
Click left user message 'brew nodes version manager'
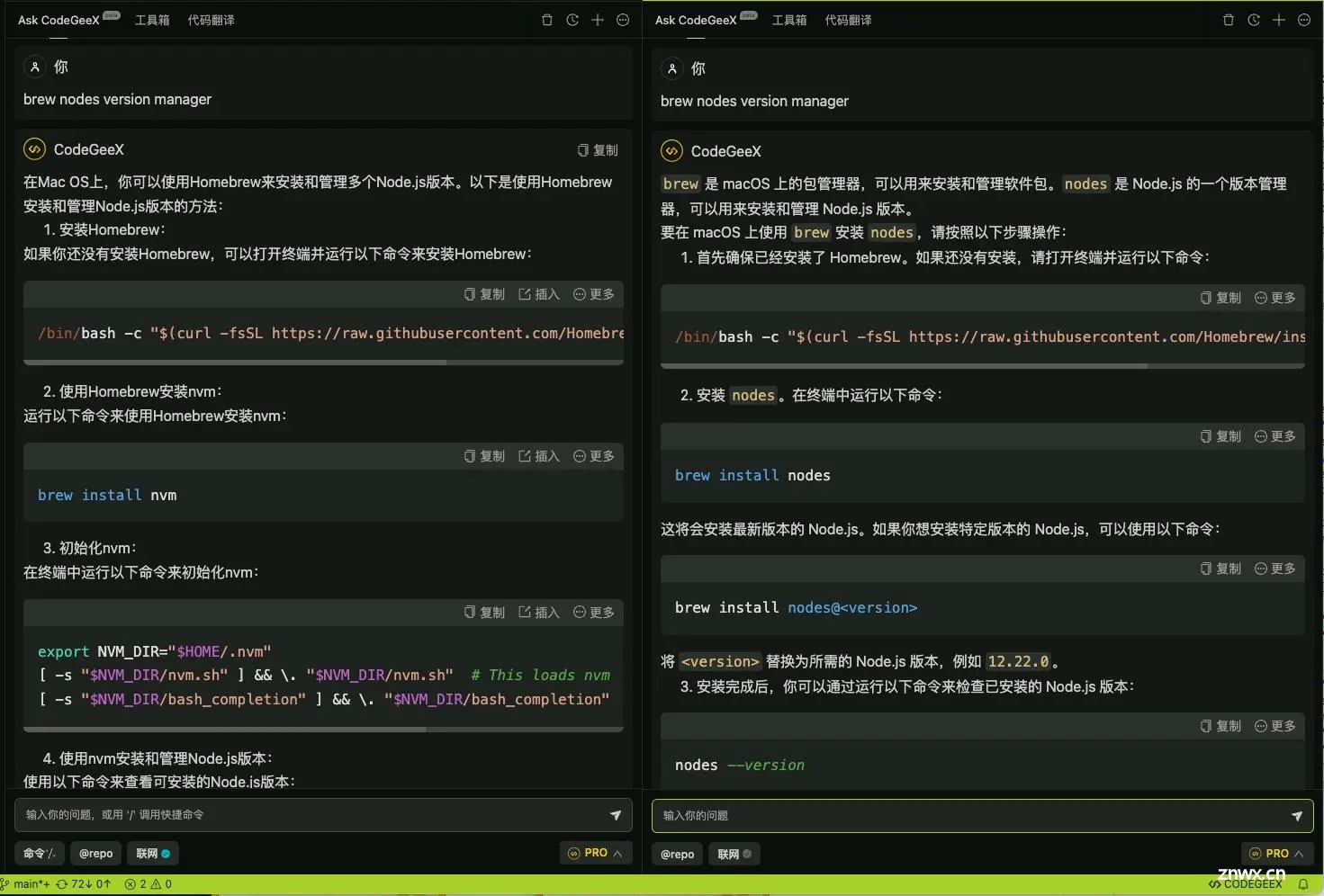pyautogui.click(x=117, y=99)
